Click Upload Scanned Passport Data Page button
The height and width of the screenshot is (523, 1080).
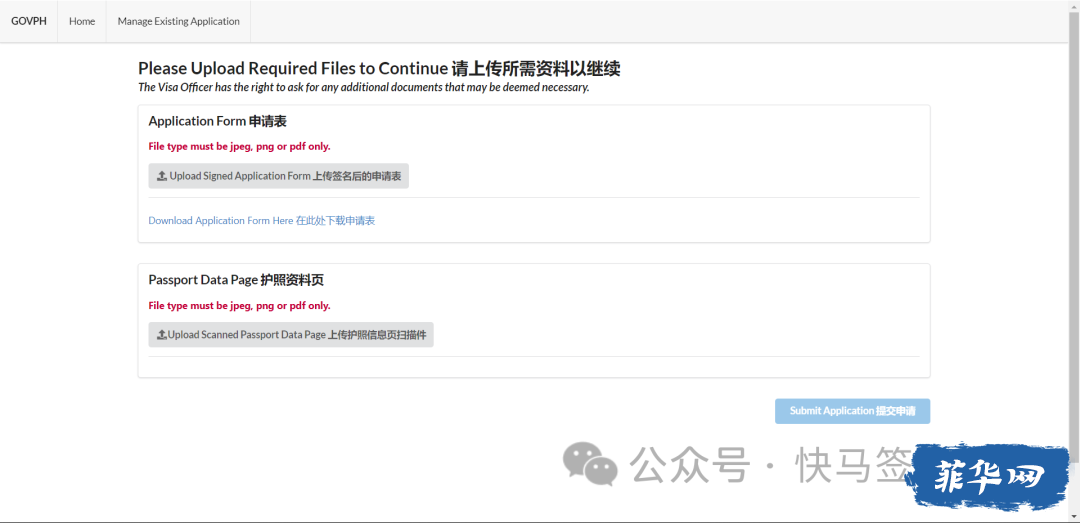pos(291,335)
